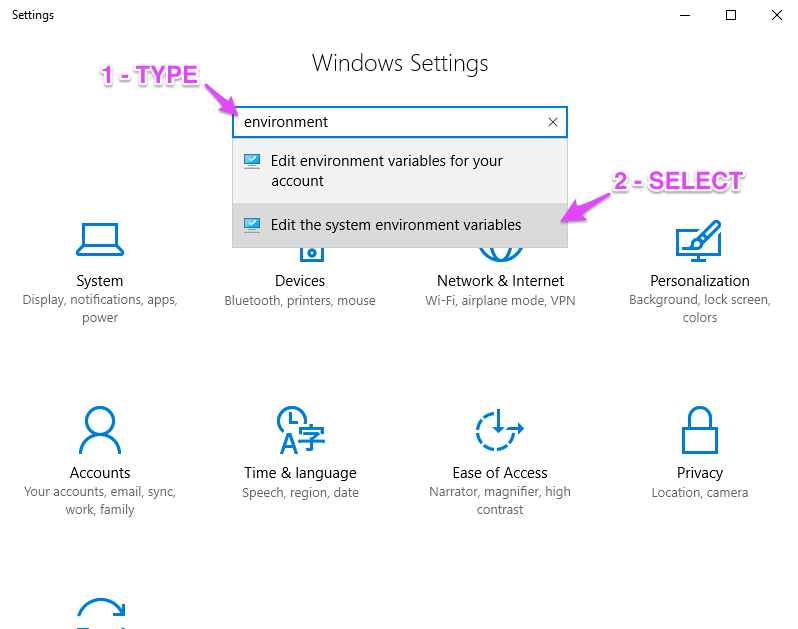Click the Ease of Access title
798x629 pixels.
(x=500, y=473)
